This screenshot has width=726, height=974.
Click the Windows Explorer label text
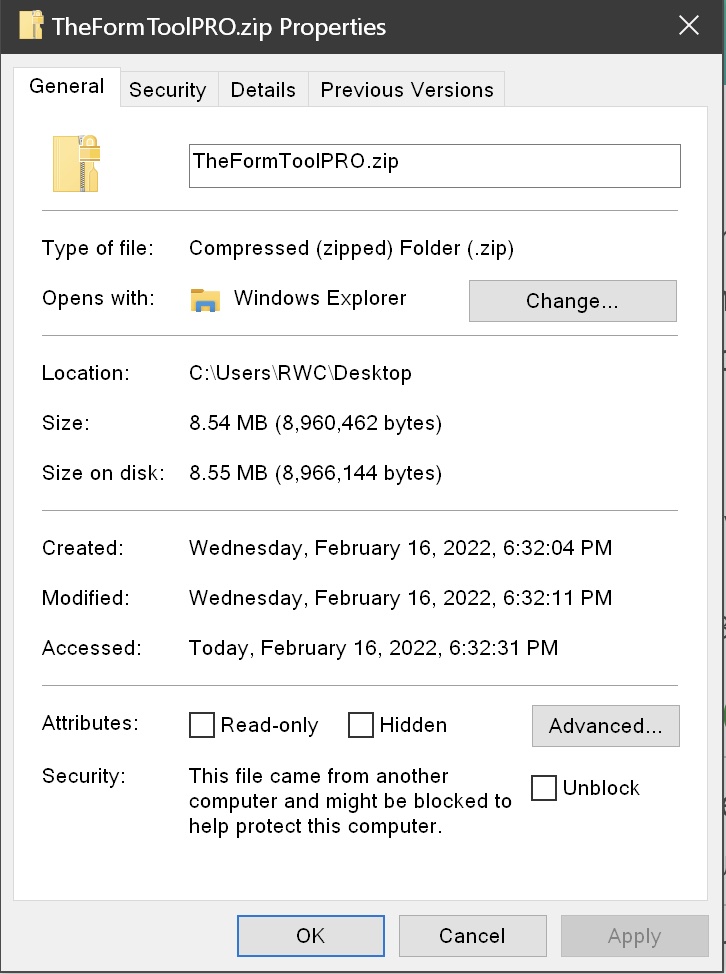click(x=320, y=298)
